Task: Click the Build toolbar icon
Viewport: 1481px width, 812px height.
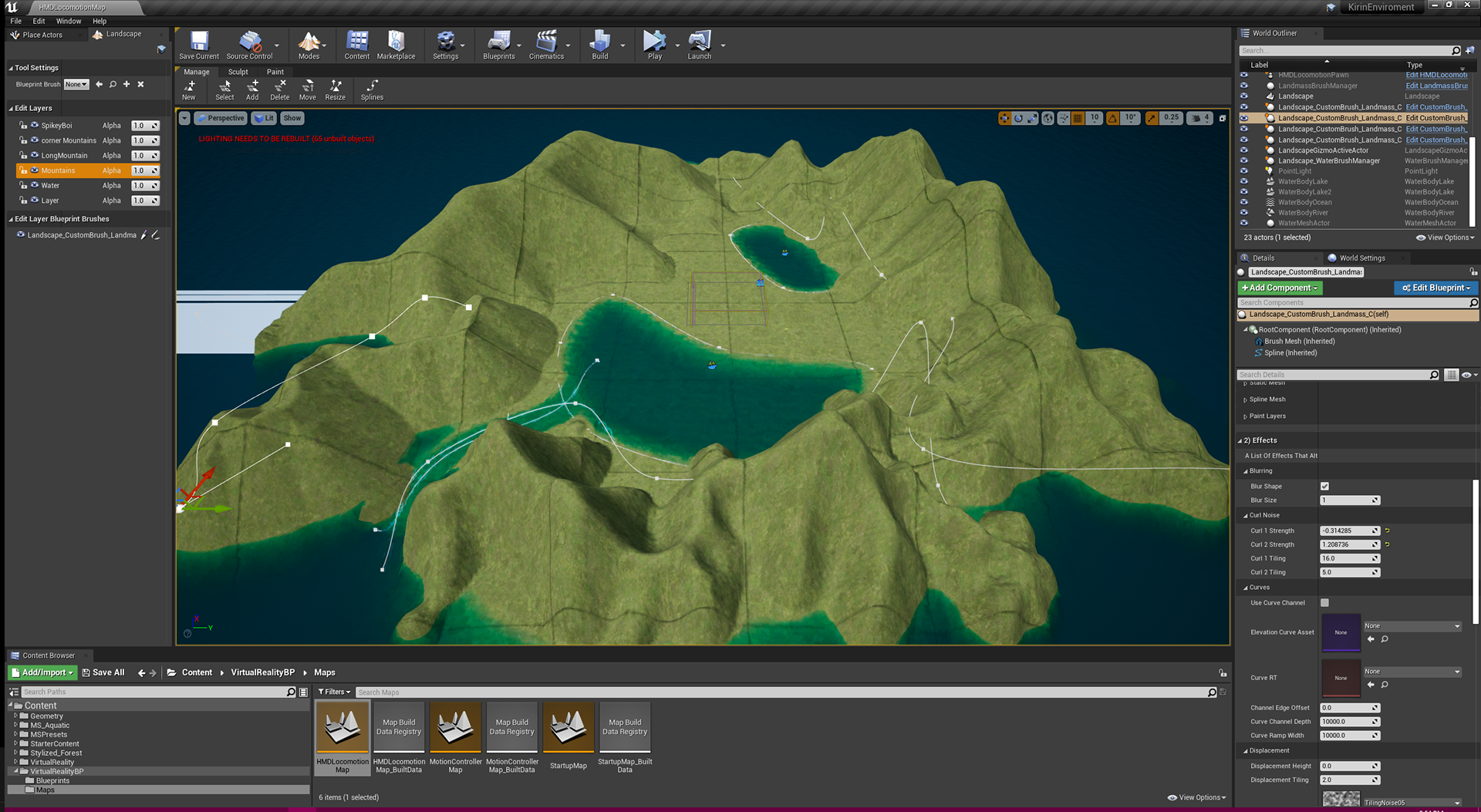Action: tap(599, 45)
